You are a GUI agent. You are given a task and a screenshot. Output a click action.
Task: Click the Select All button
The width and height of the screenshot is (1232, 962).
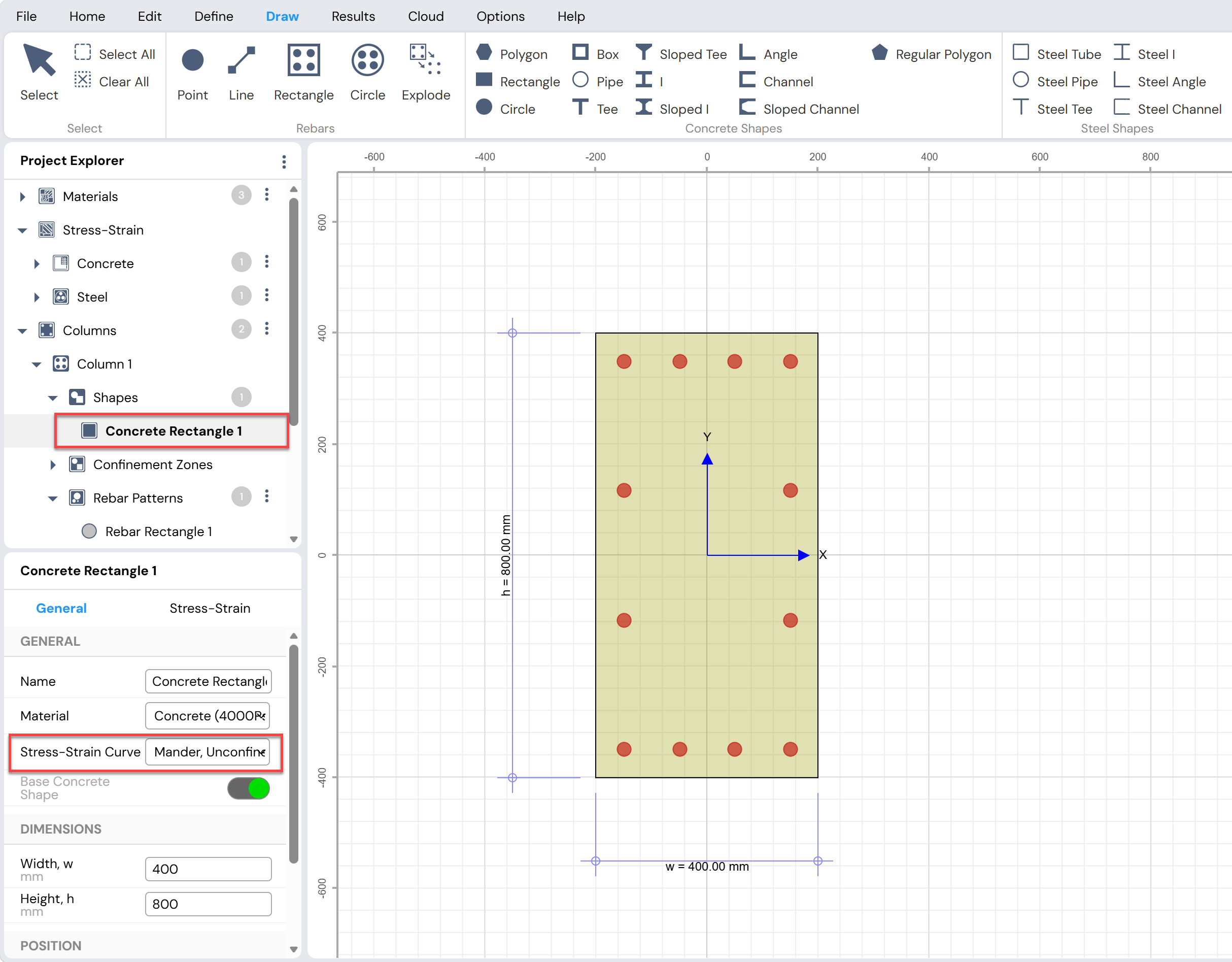115,54
